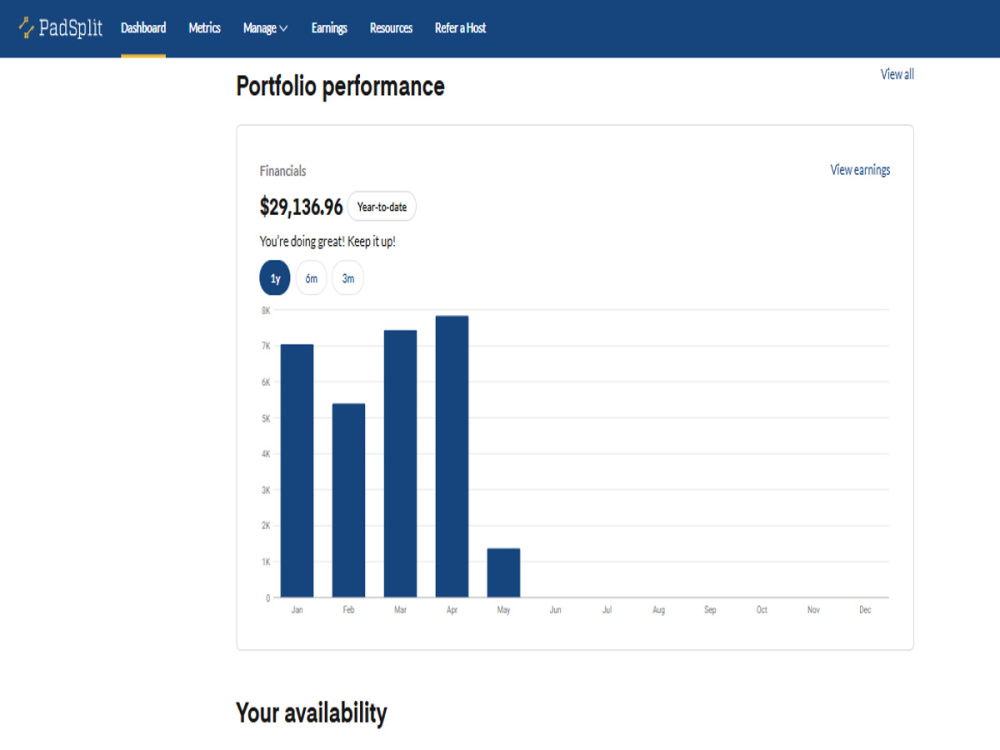Viewport: 1000px width, 750px height.
Task: Click the PadSplit logo
Action: tap(61, 28)
